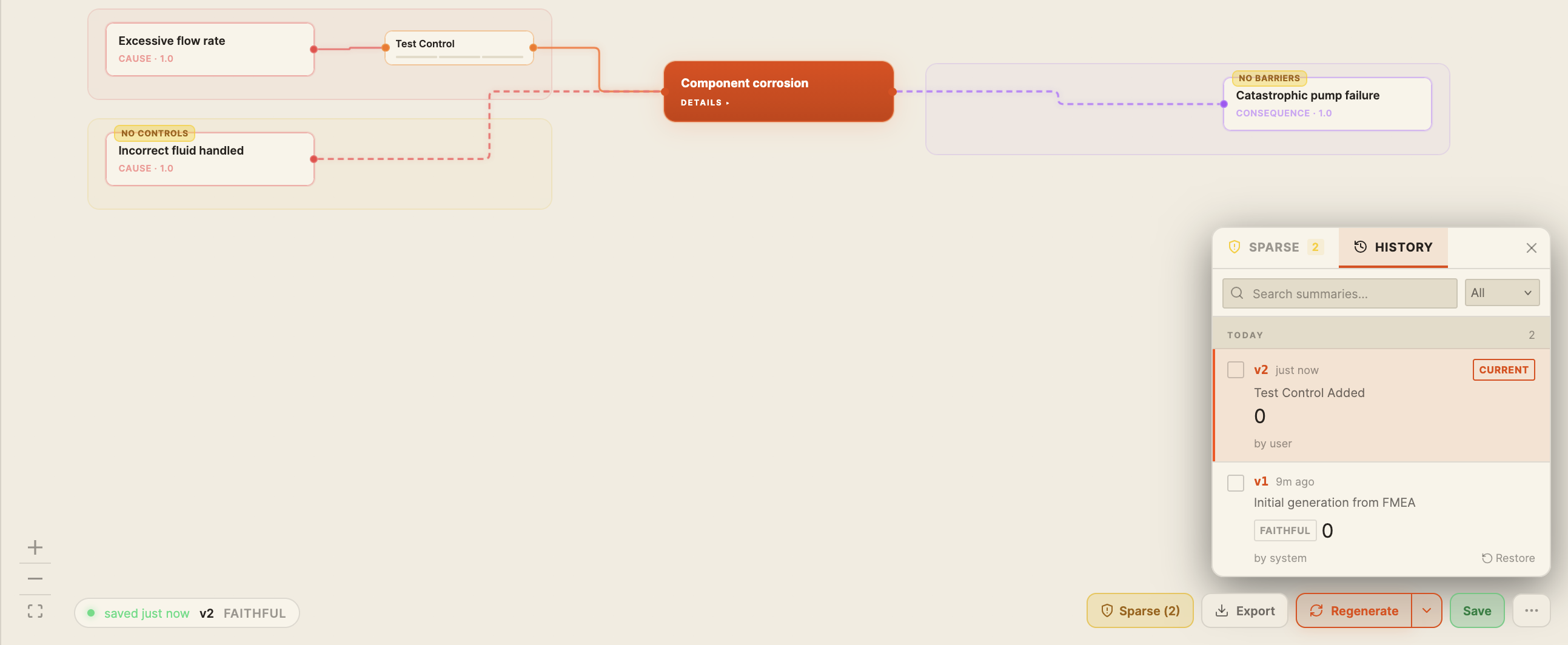
Task: Check the v2 version checkbox
Action: pos(1235,369)
